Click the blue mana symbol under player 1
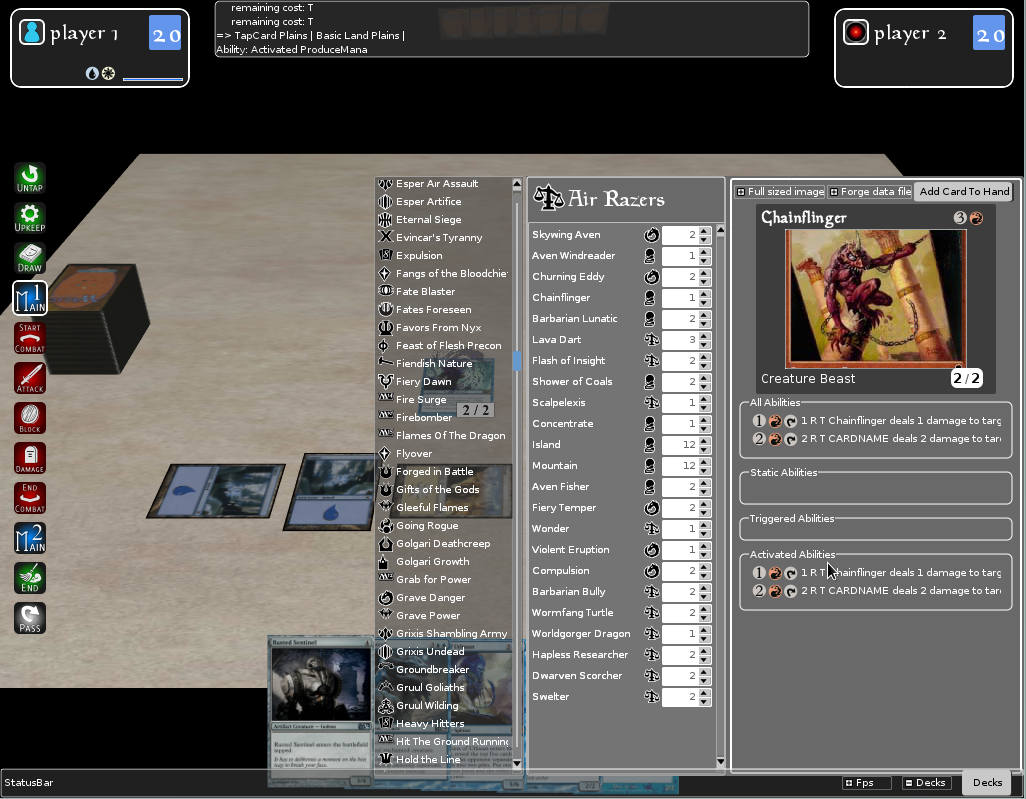Image resolution: width=1026 pixels, height=799 pixels. (92, 73)
